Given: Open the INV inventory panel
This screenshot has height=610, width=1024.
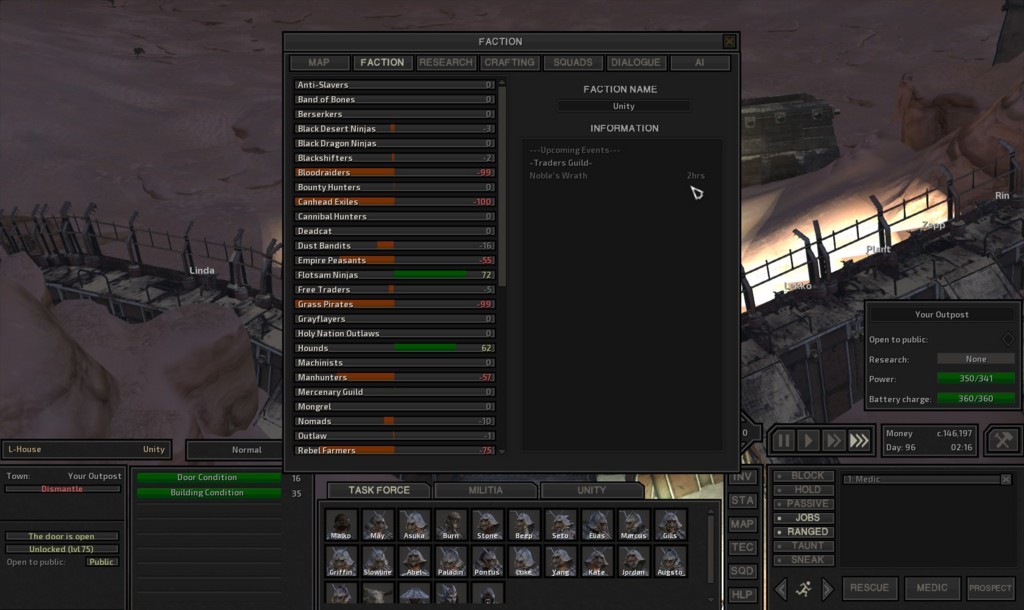Looking at the screenshot, I should tap(742, 477).
